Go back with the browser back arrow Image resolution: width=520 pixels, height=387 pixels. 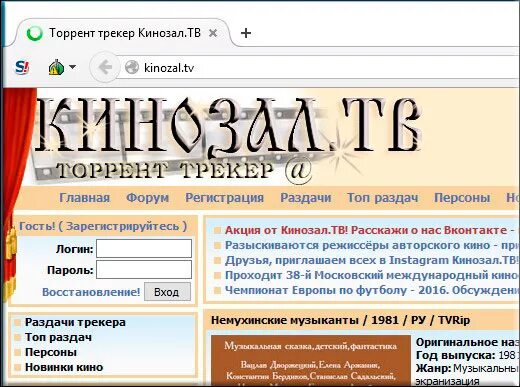coord(105,67)
